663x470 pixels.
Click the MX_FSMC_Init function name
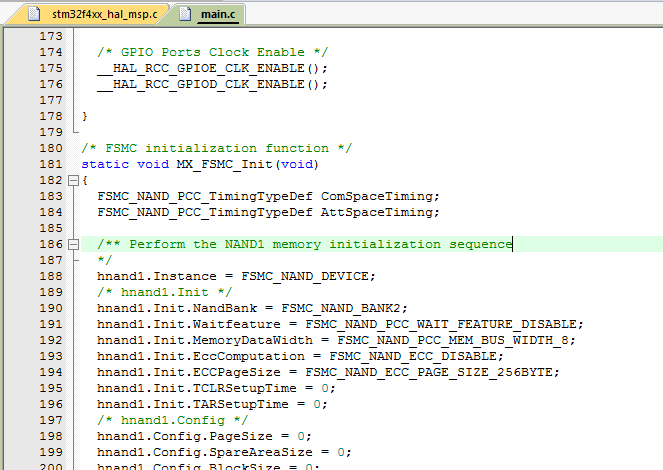click(x=224, y=164)
